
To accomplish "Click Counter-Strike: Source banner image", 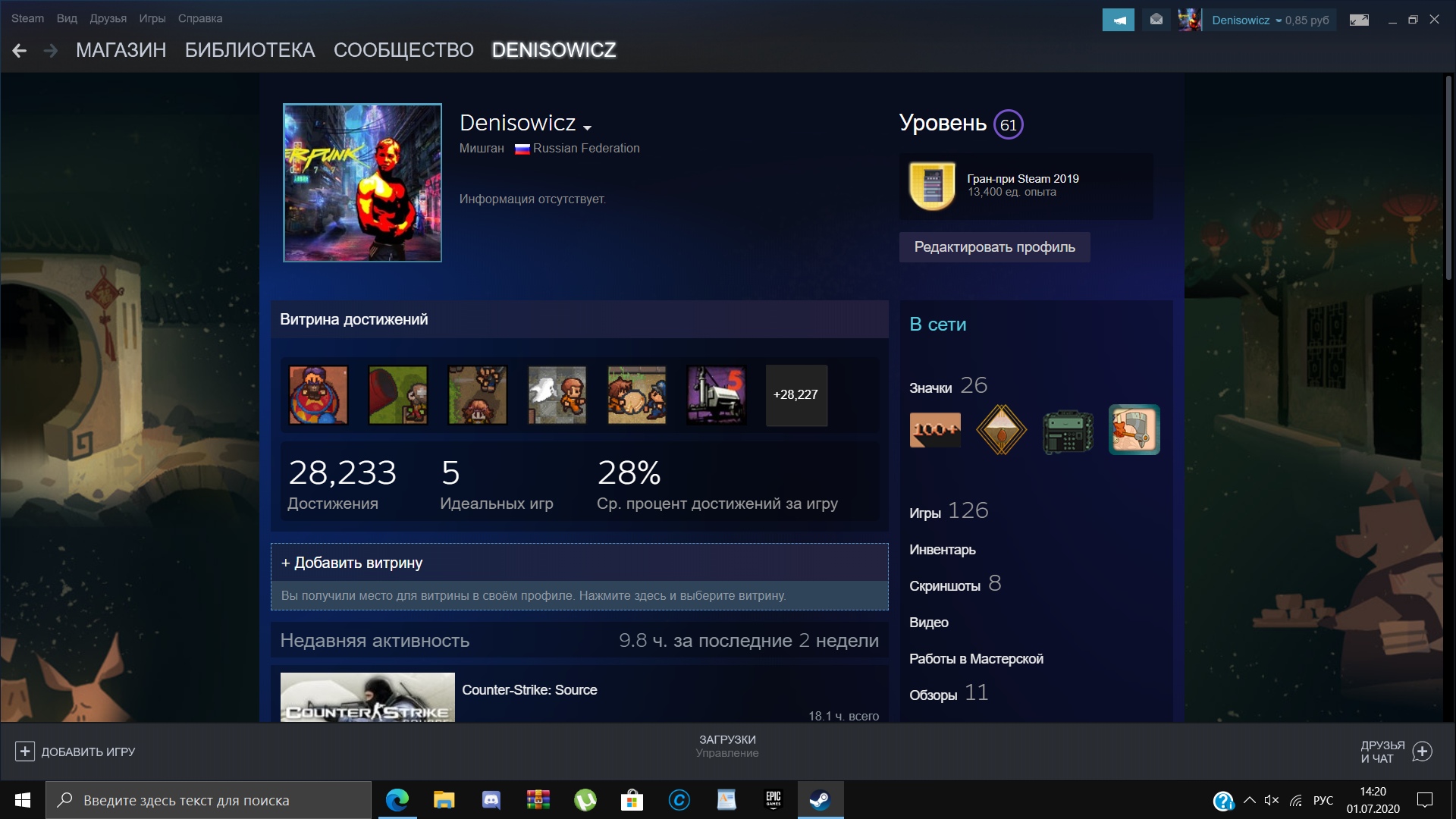I will [368, 697].
